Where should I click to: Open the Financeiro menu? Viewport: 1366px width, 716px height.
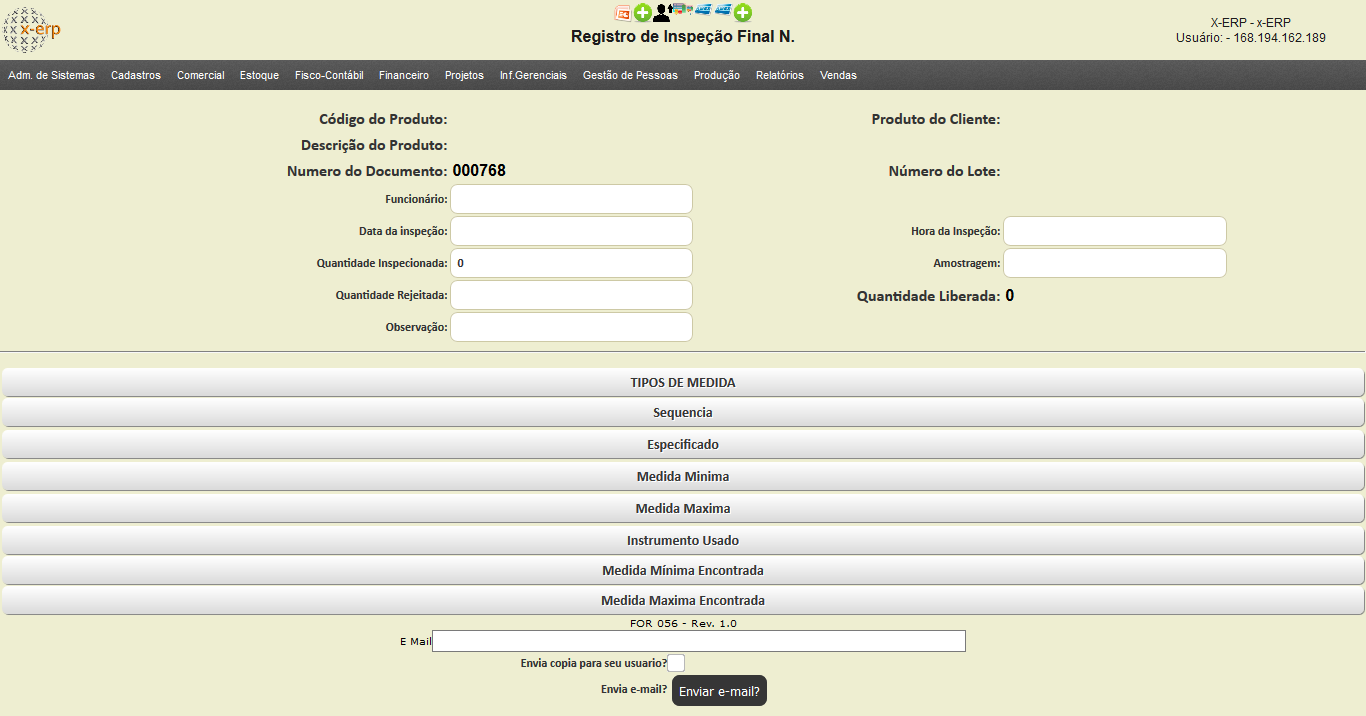(x=404, y=75)
